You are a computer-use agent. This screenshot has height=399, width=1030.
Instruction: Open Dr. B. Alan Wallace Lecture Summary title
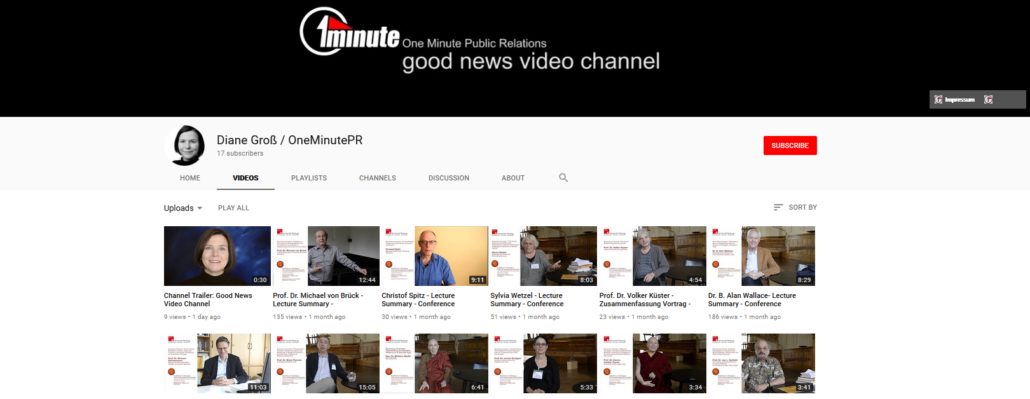(752, 300)
